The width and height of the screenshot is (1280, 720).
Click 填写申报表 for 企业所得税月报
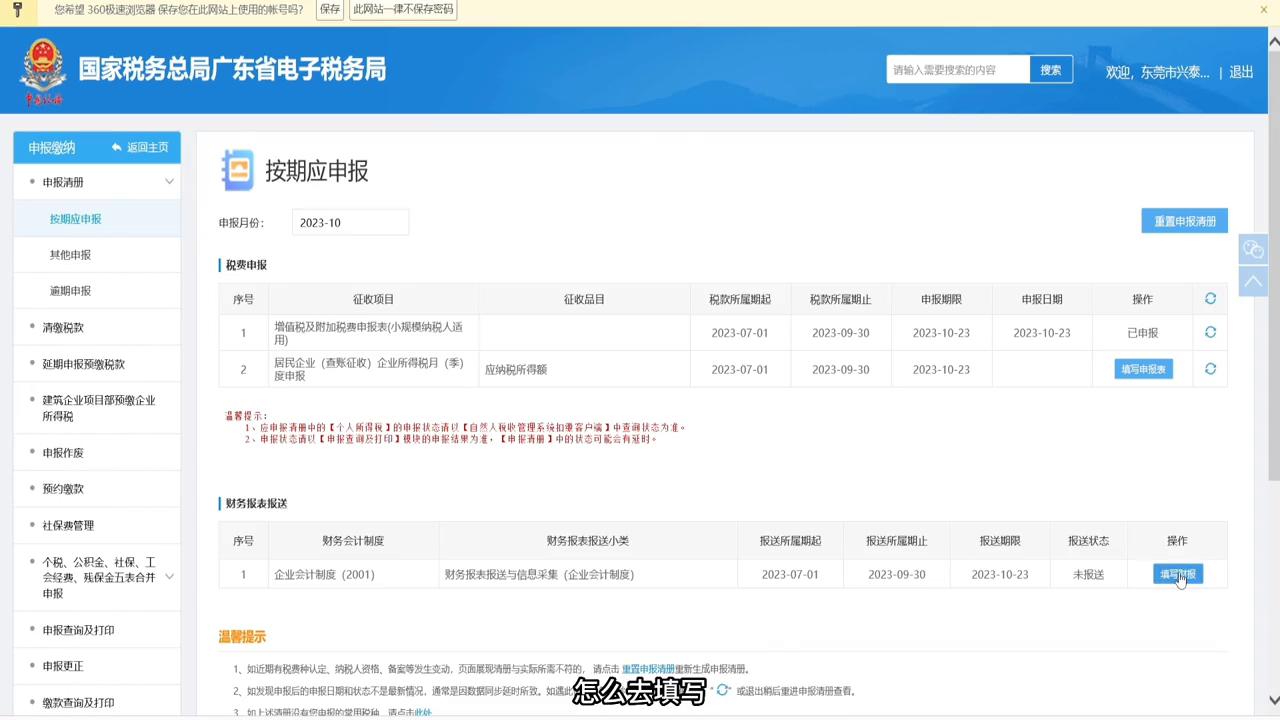point(1142,369)
